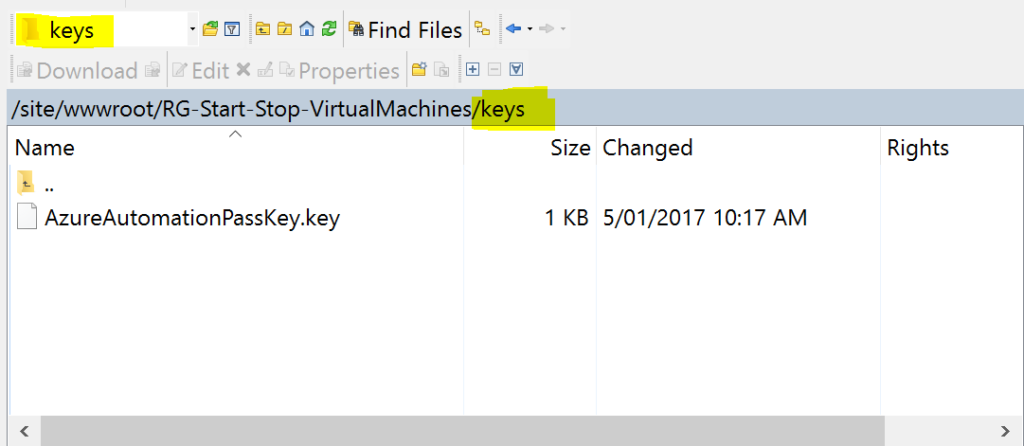Image resolution: width=1024 pixels, height=446 pixels.
Task: Click the open directory folder icon
Action: coord(210,30)
